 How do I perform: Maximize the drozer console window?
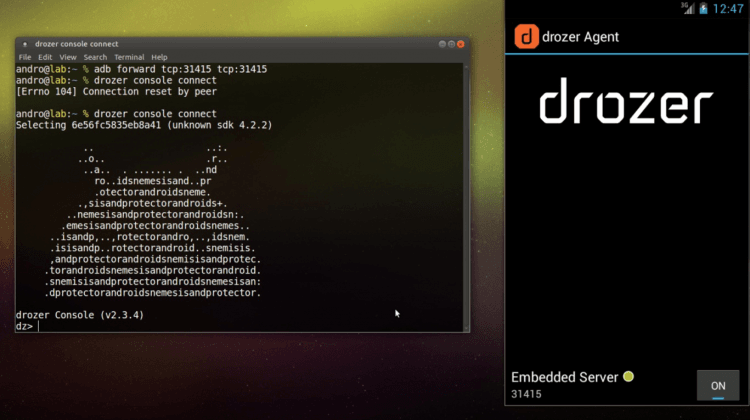[451, 44]
